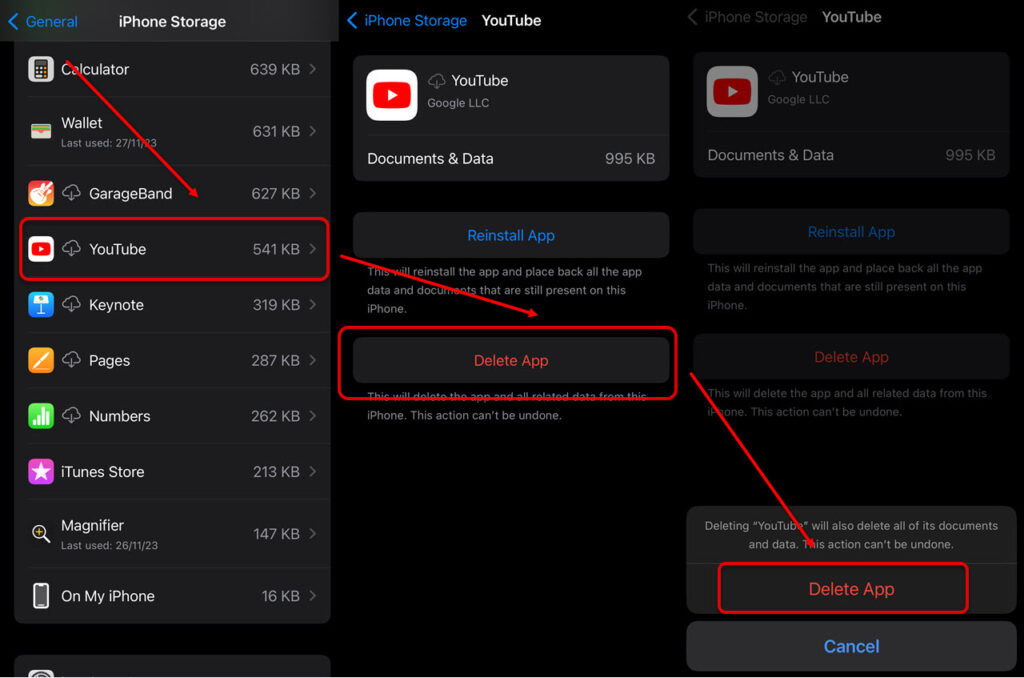The image size is (1024, 678).
Task: Expand Calculator row via its chevron
Action: (313, 69)
